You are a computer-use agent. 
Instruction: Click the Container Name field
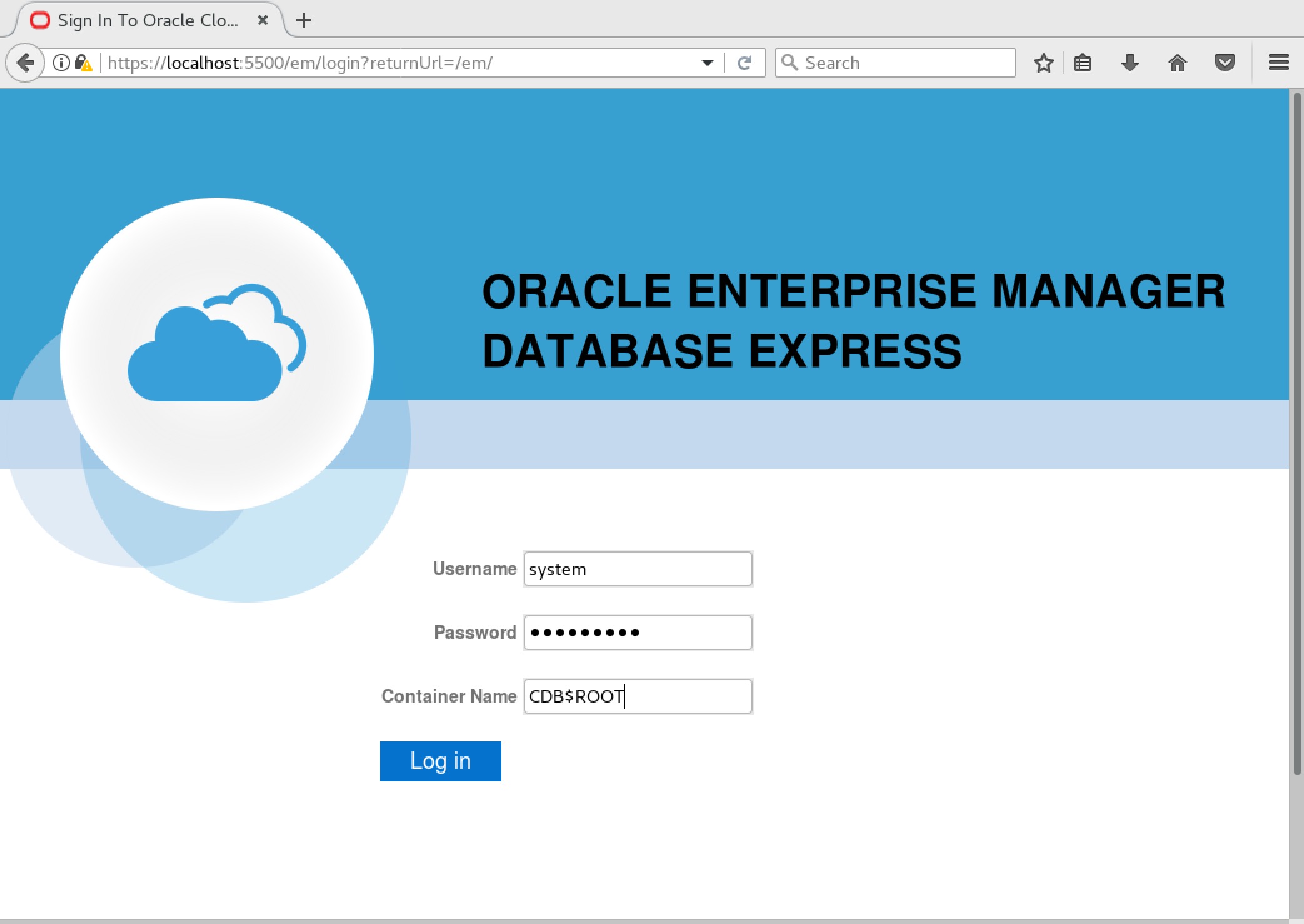point(638,696)
